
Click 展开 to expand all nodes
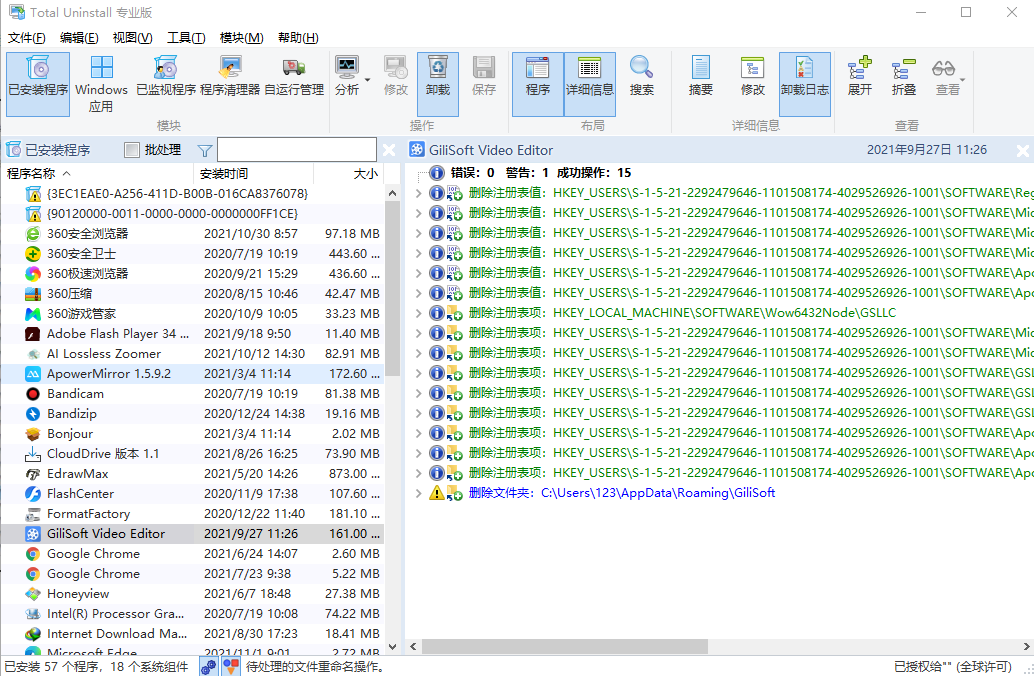pyautogui.click(x=859, y=76)
